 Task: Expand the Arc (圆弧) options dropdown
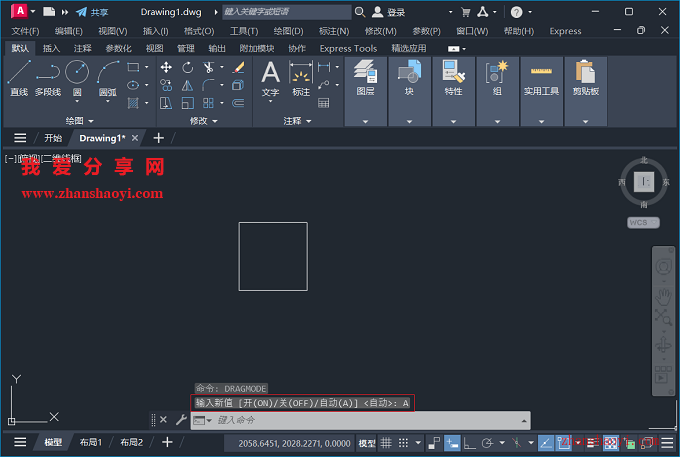(108, 101)
